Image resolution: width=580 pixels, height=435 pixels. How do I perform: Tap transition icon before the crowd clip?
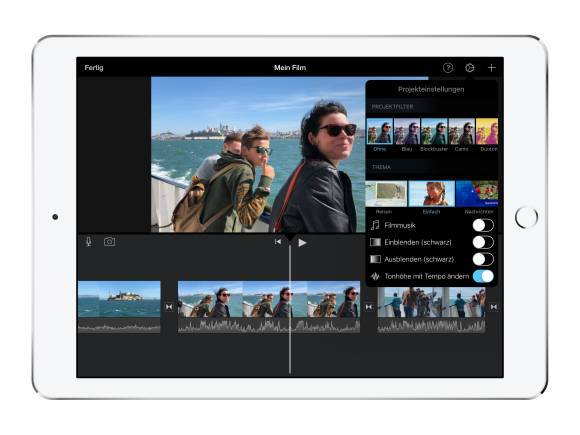369,307
